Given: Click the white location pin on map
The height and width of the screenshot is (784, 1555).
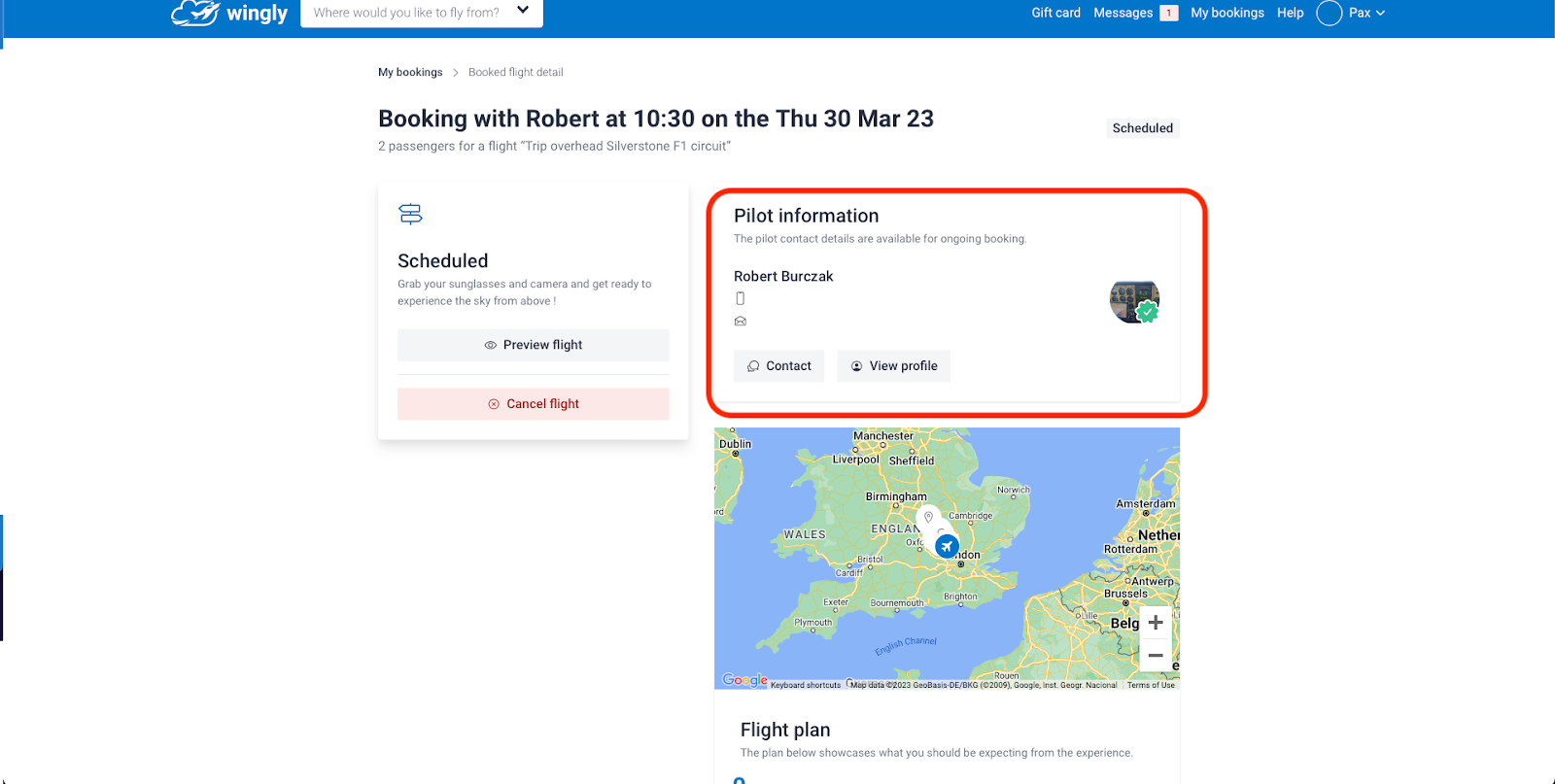Looking at the screenshot, I should click(x=928, y=517).
